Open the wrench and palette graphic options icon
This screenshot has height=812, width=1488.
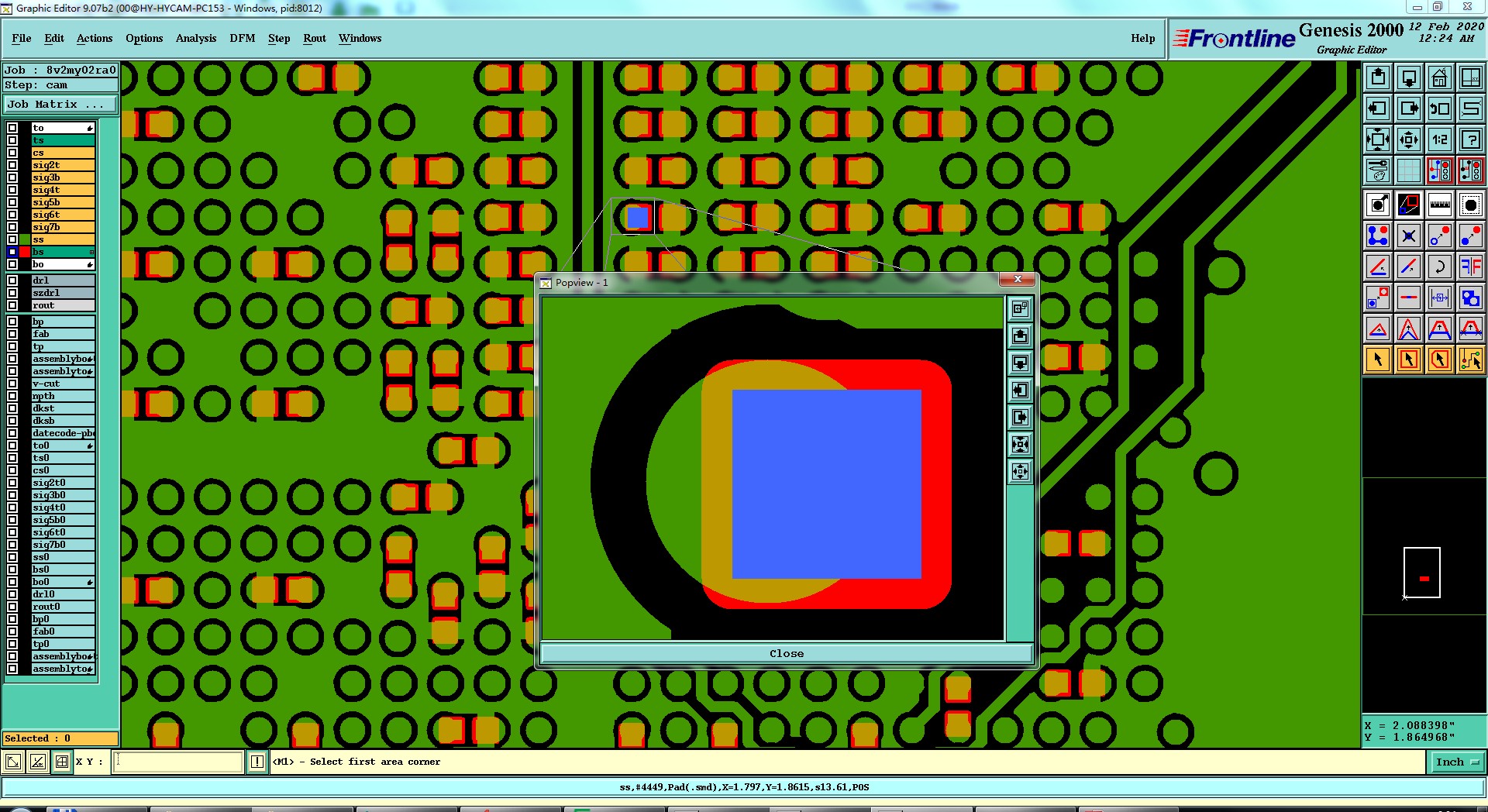[x=1378, y=170]
